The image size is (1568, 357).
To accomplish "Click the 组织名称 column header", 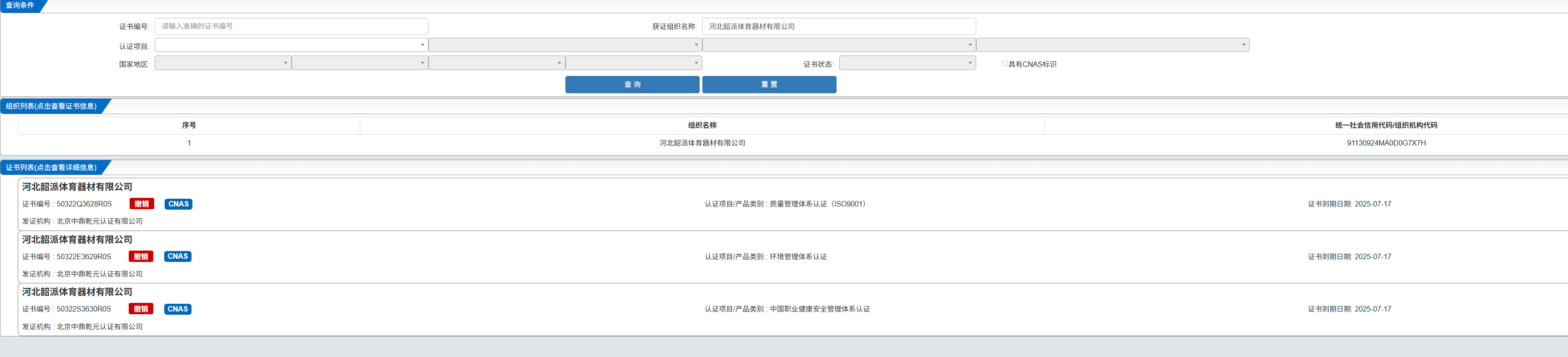I will tap(702, 125).
